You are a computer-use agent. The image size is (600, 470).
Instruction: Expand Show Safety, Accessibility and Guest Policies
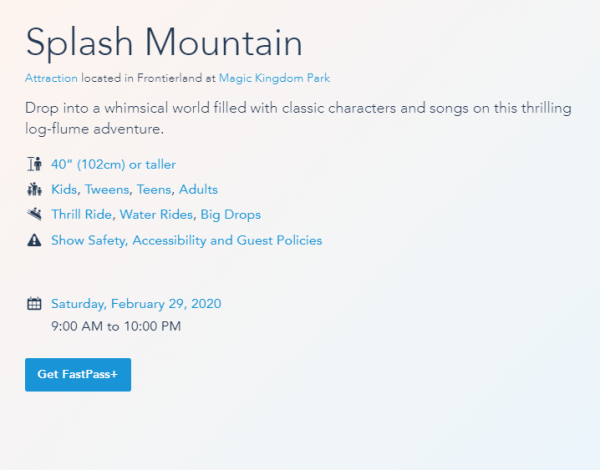point(186,240)
